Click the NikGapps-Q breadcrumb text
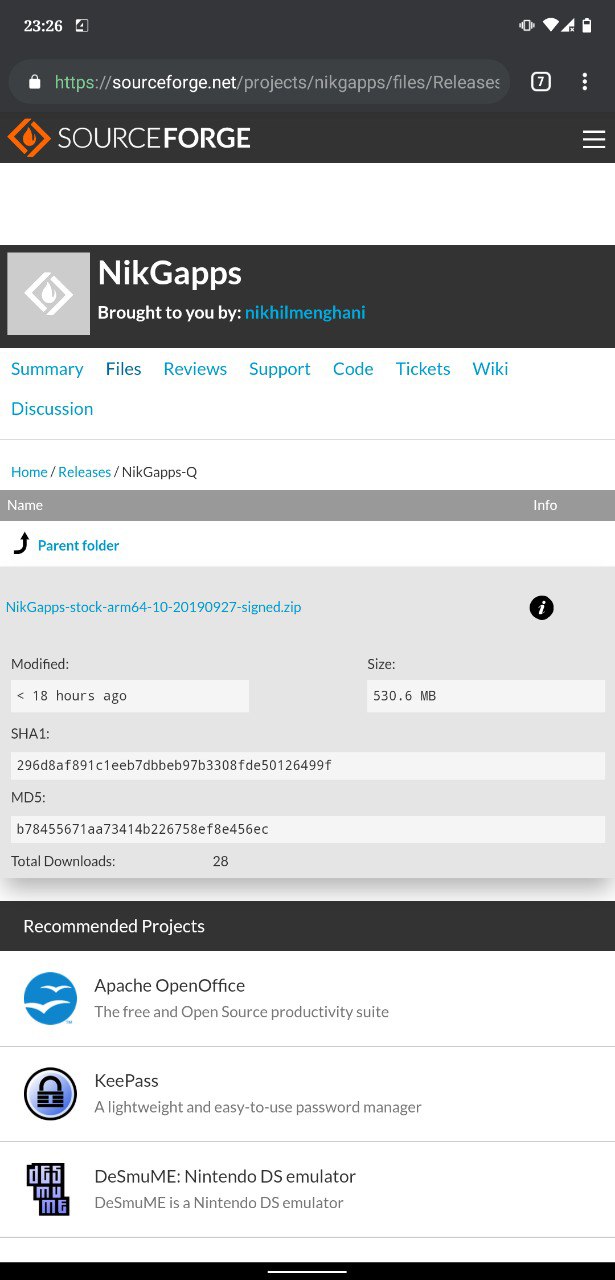 159,472
